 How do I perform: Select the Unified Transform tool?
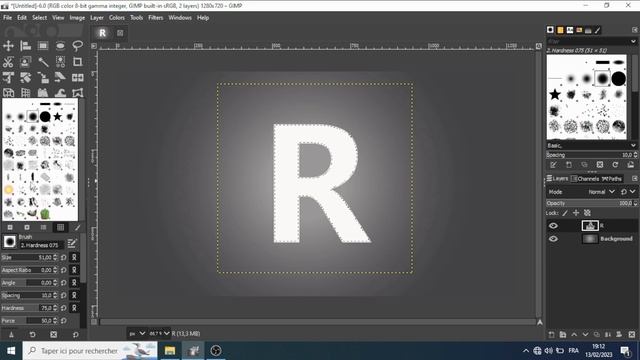tap(9, 77)
